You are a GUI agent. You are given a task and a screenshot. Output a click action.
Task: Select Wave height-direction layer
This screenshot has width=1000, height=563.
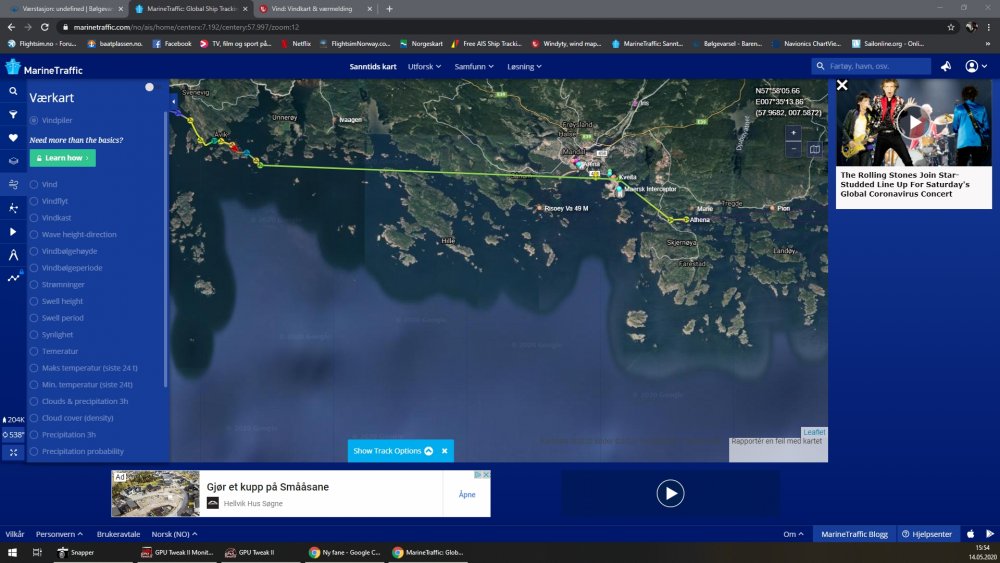34,235
